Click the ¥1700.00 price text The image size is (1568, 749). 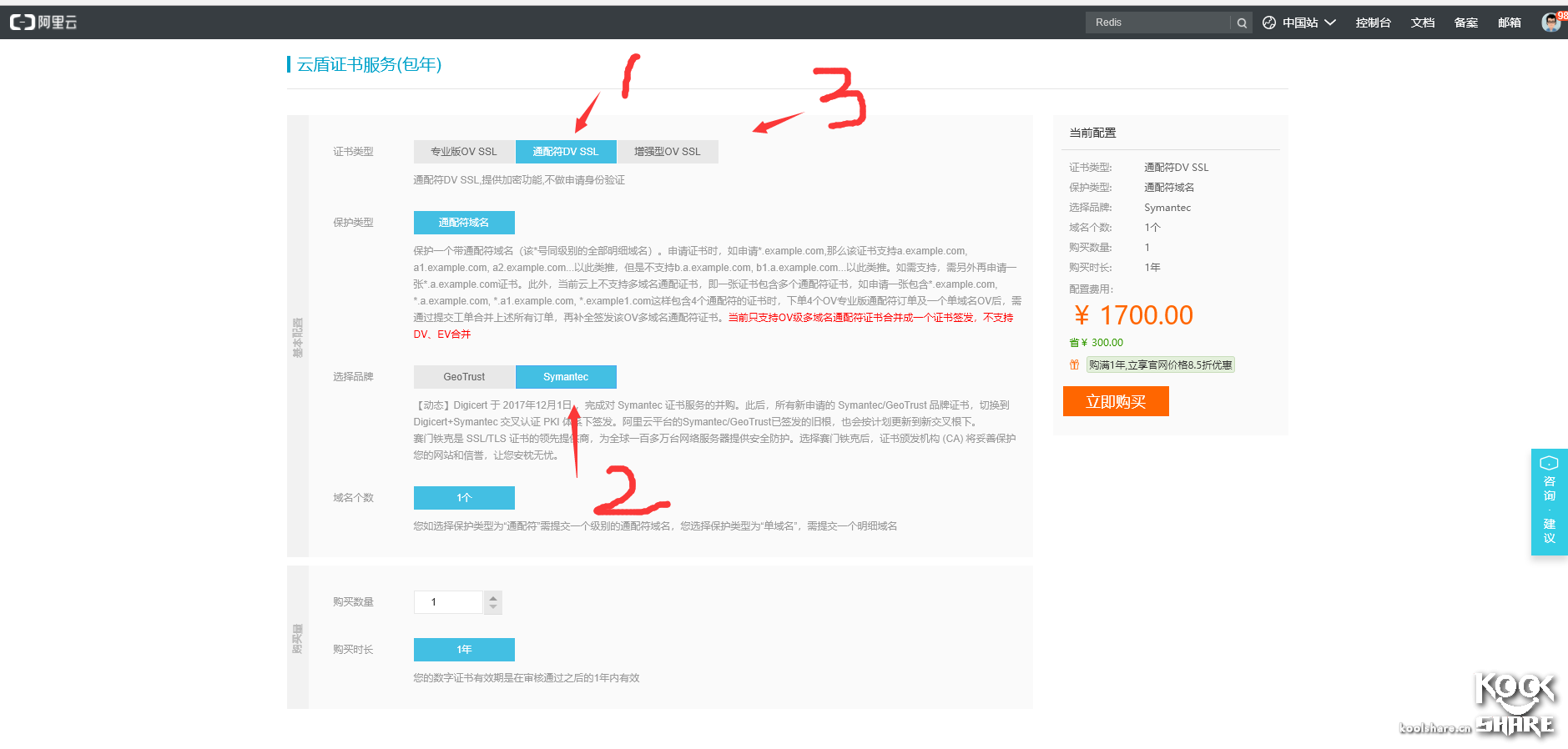pyautogui.click(x=1134, y=315)
